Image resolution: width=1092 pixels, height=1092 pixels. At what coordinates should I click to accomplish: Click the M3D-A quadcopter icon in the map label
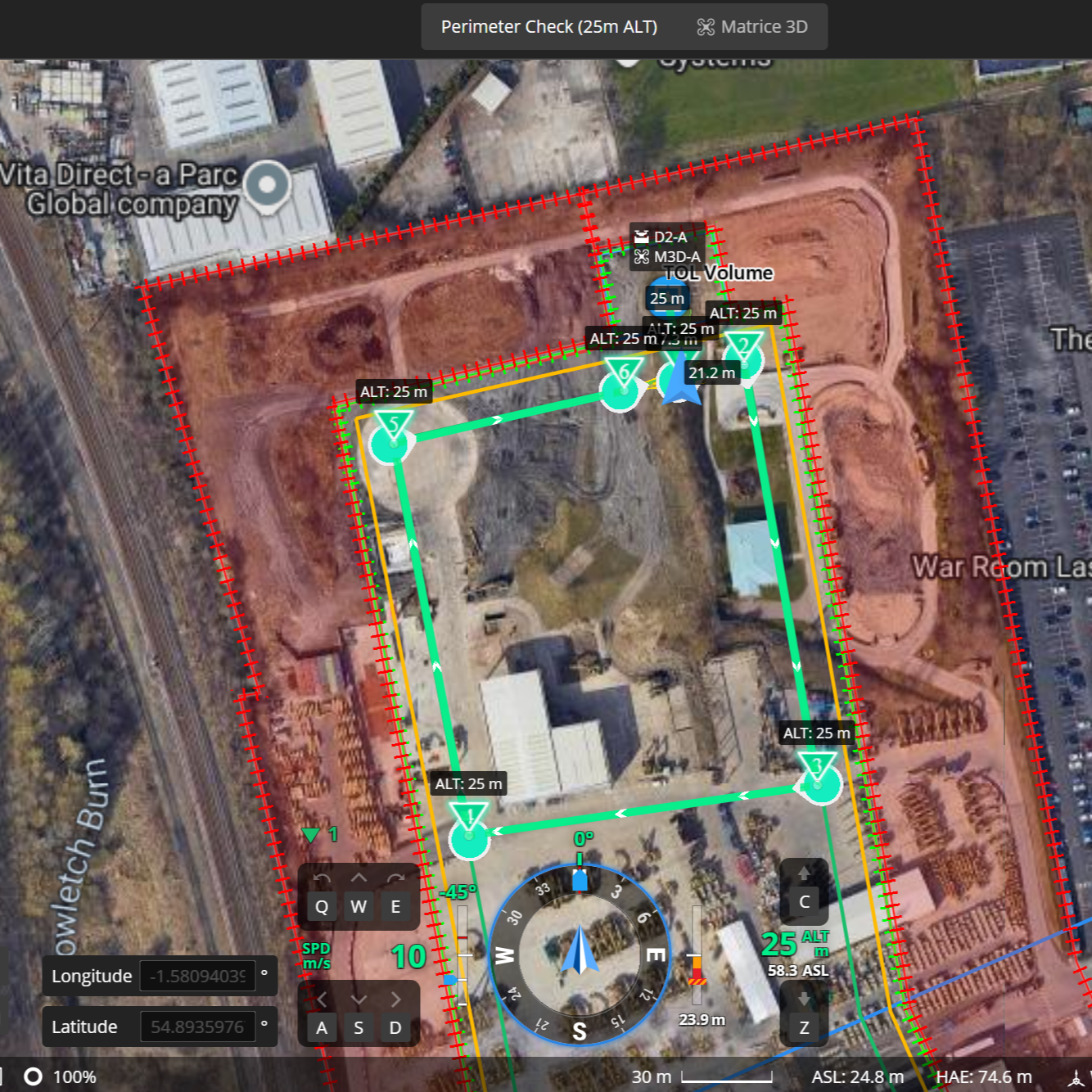point(642,257)
